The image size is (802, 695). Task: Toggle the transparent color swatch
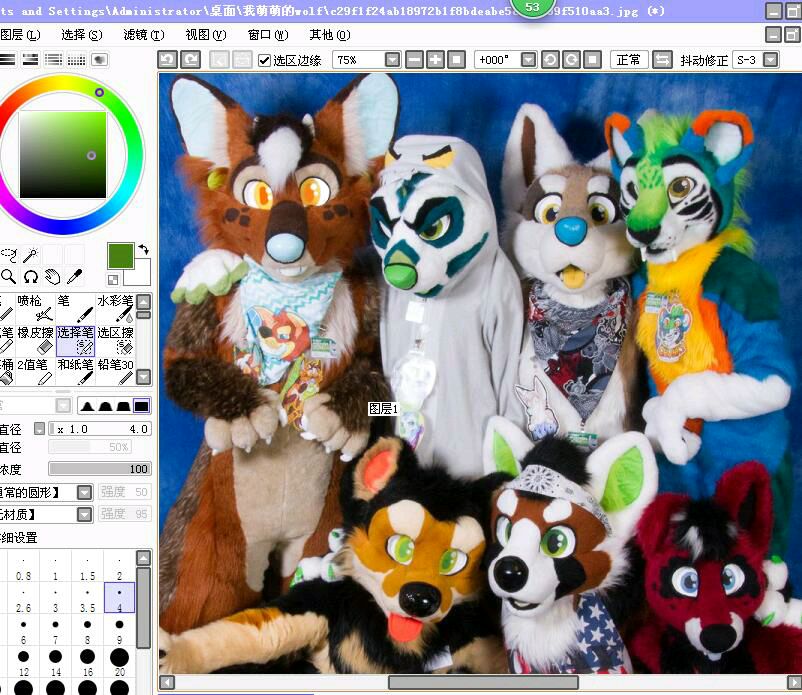tap(114, 279)
